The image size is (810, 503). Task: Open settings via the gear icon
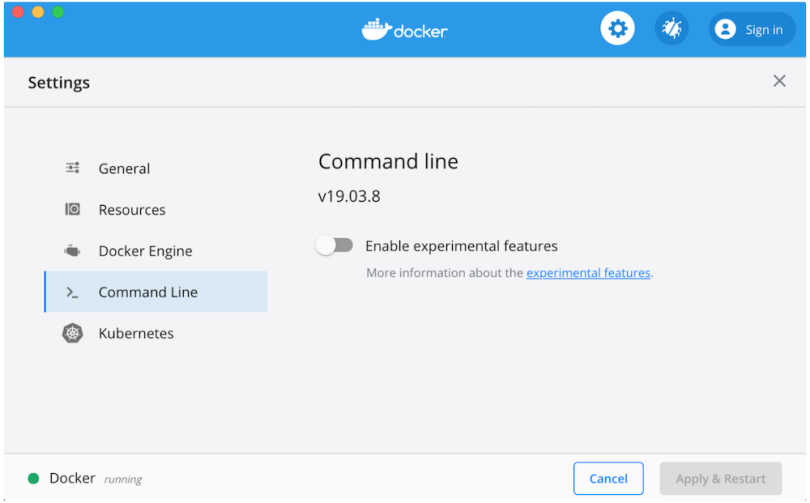[617, 28]
